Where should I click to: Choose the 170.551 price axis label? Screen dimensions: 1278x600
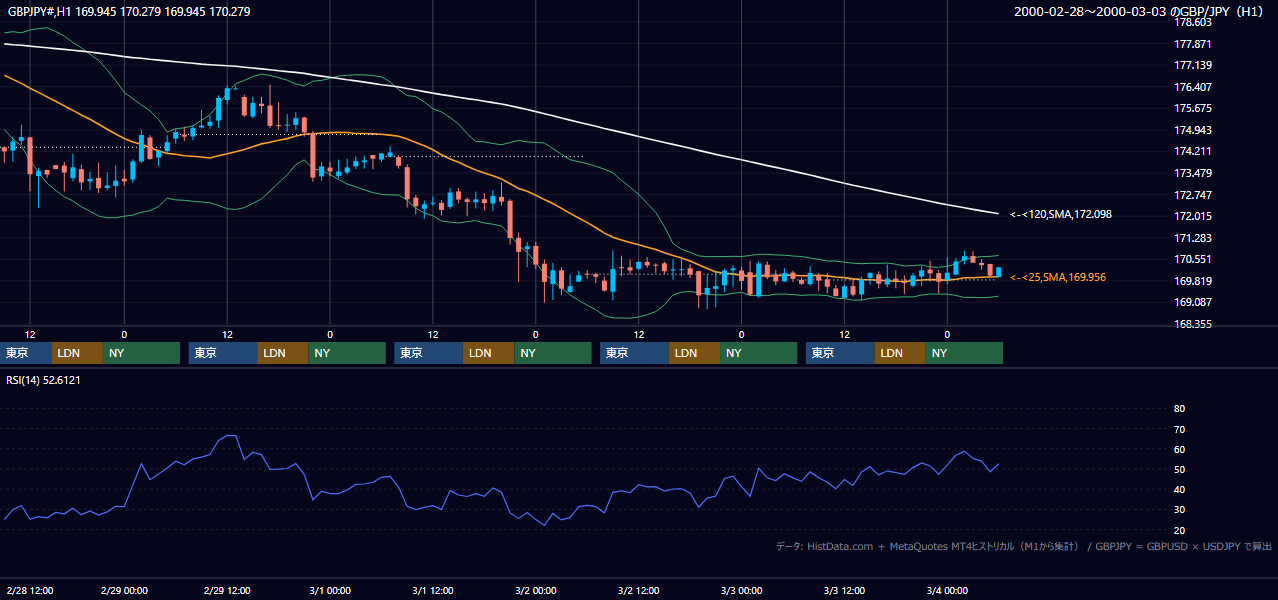[x=1192, y=260]
